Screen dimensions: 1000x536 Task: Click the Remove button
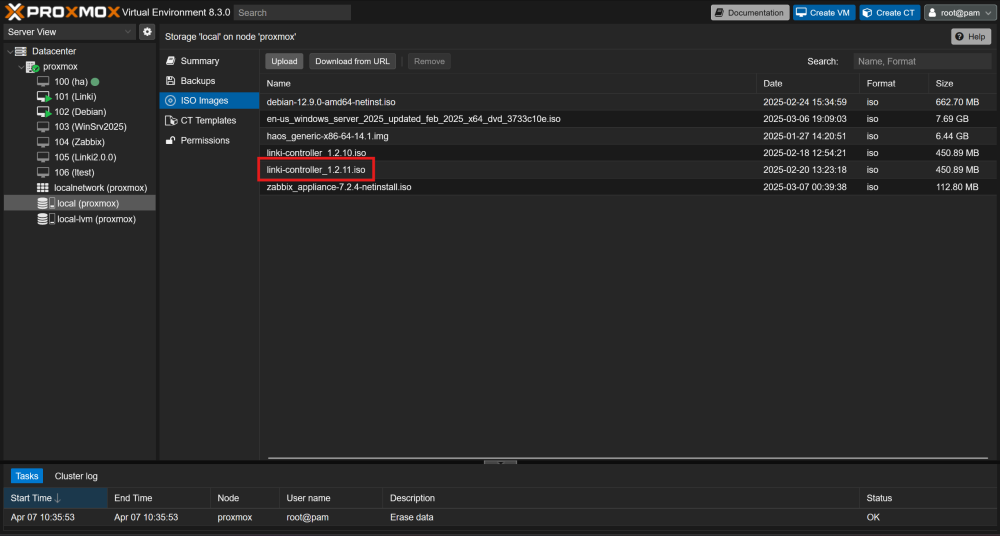point(429,61)
